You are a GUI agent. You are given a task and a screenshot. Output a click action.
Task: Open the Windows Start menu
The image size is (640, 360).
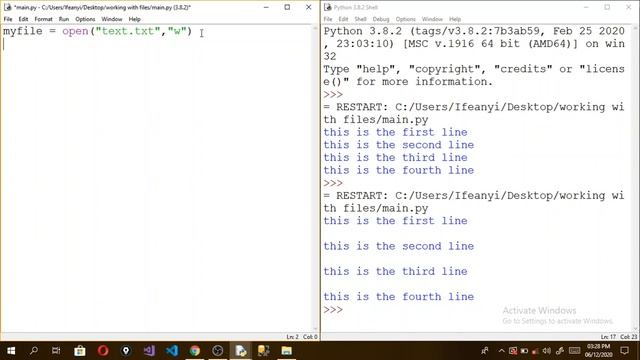pyautogui.click(x=11, y=351)
